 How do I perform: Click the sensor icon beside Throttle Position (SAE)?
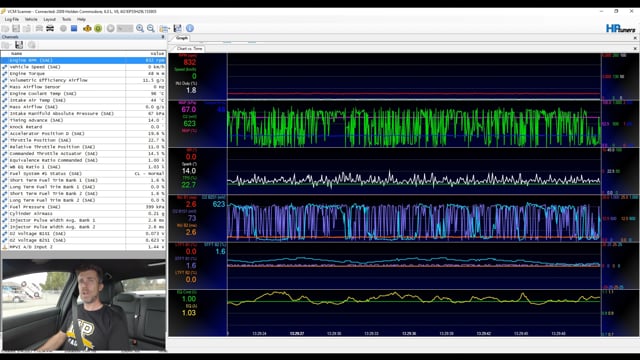[x=5, y=140]
